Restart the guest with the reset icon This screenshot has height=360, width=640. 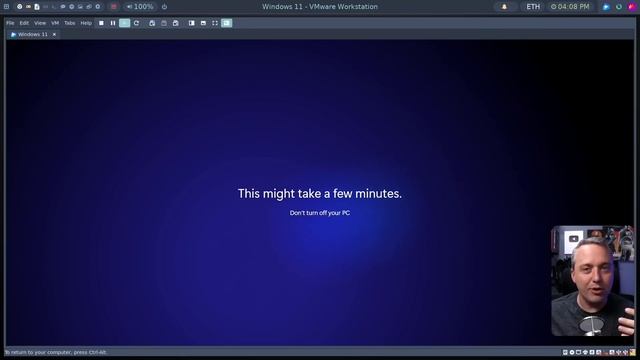coord(136,23)
